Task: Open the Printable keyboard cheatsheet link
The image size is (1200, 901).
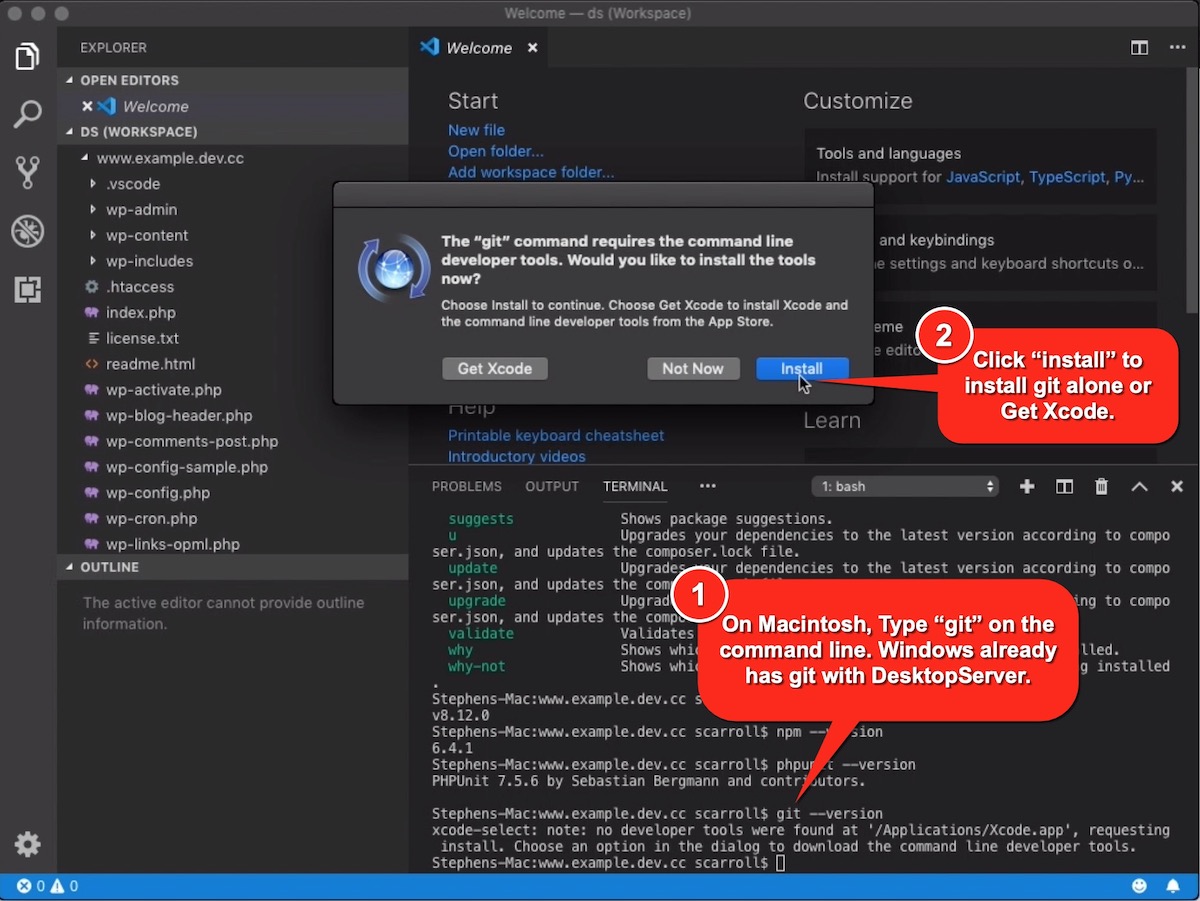Action: click(556, 435)
